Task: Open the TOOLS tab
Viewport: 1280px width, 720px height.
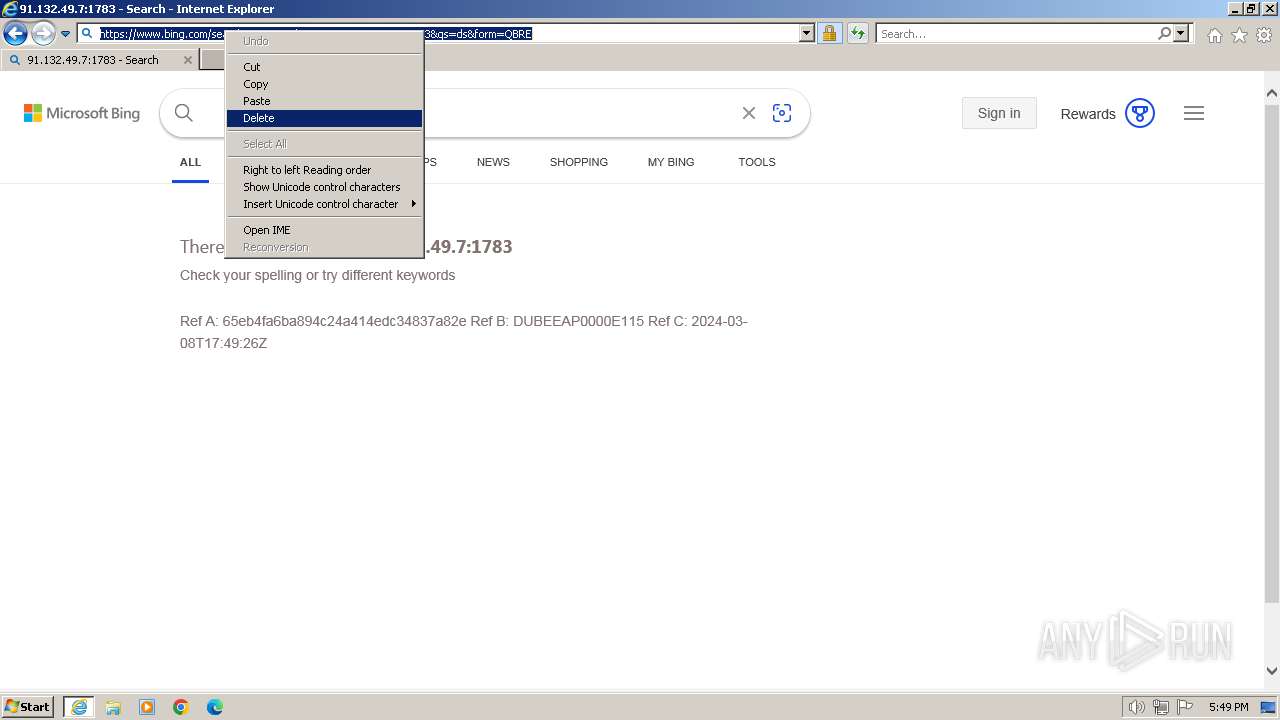Action: pyautogui.click(x=757, y=162)
